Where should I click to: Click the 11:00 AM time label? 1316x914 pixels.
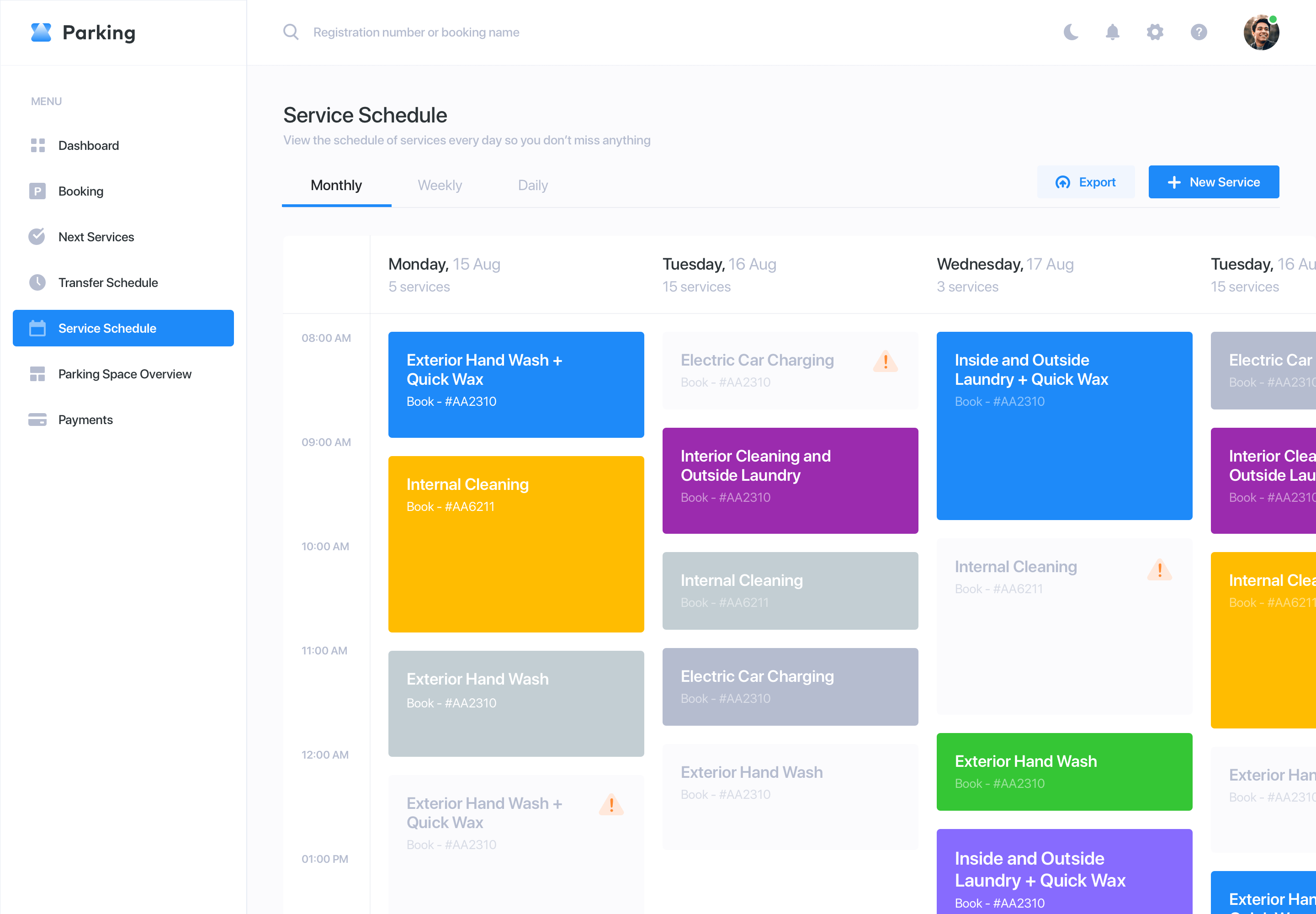325,651
